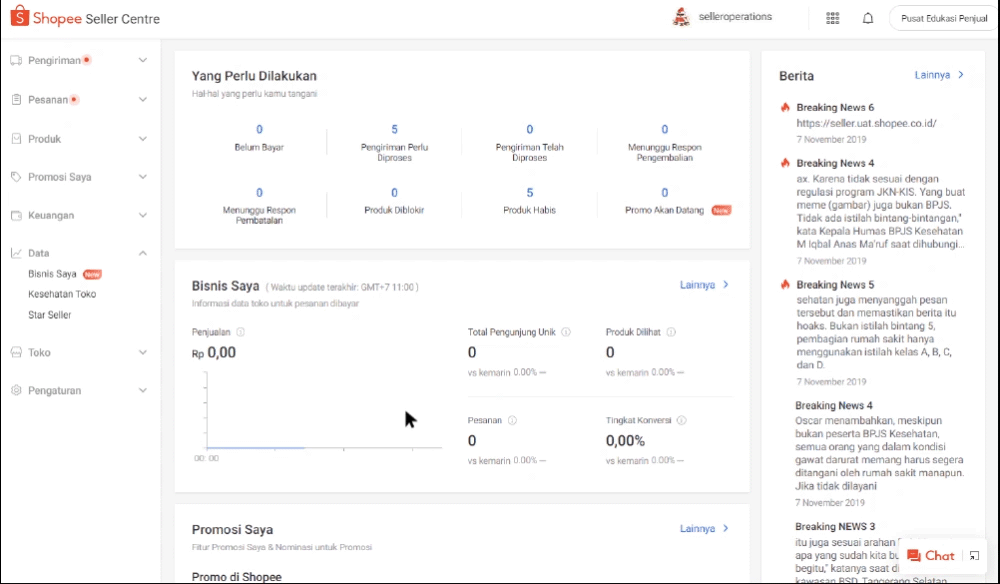
Task: Open the apps grid menu icon
Action: [x=832, y=18]
